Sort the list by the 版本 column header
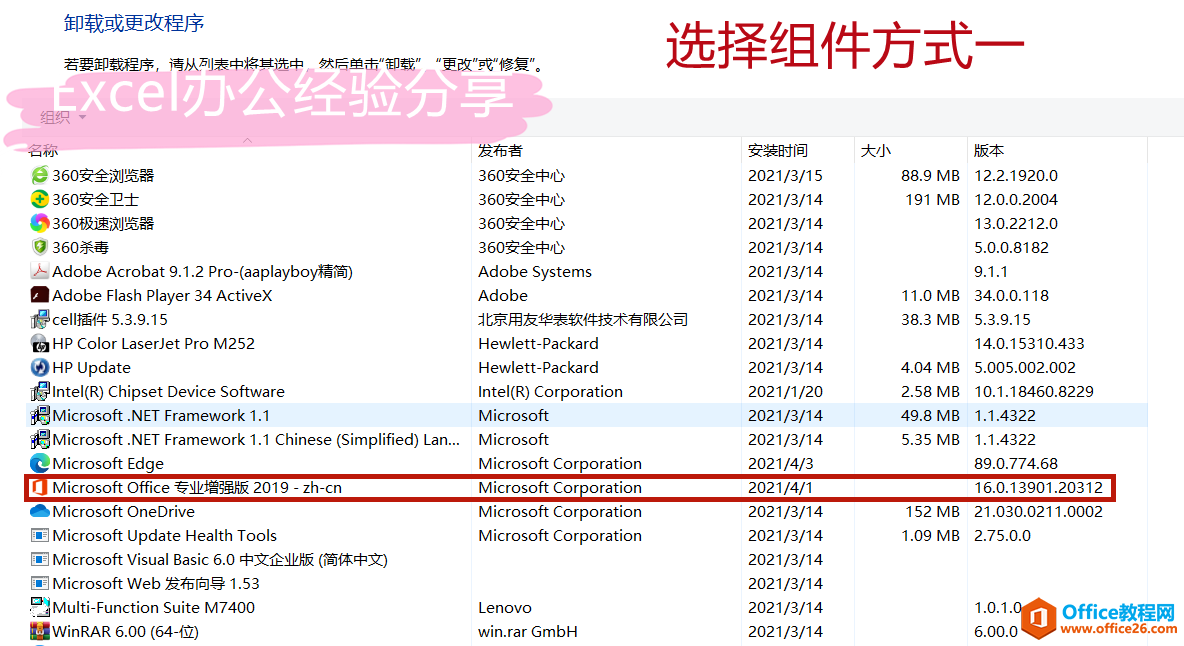Image resolution: width=1184 pixels, height=646 pixels. 989,151
